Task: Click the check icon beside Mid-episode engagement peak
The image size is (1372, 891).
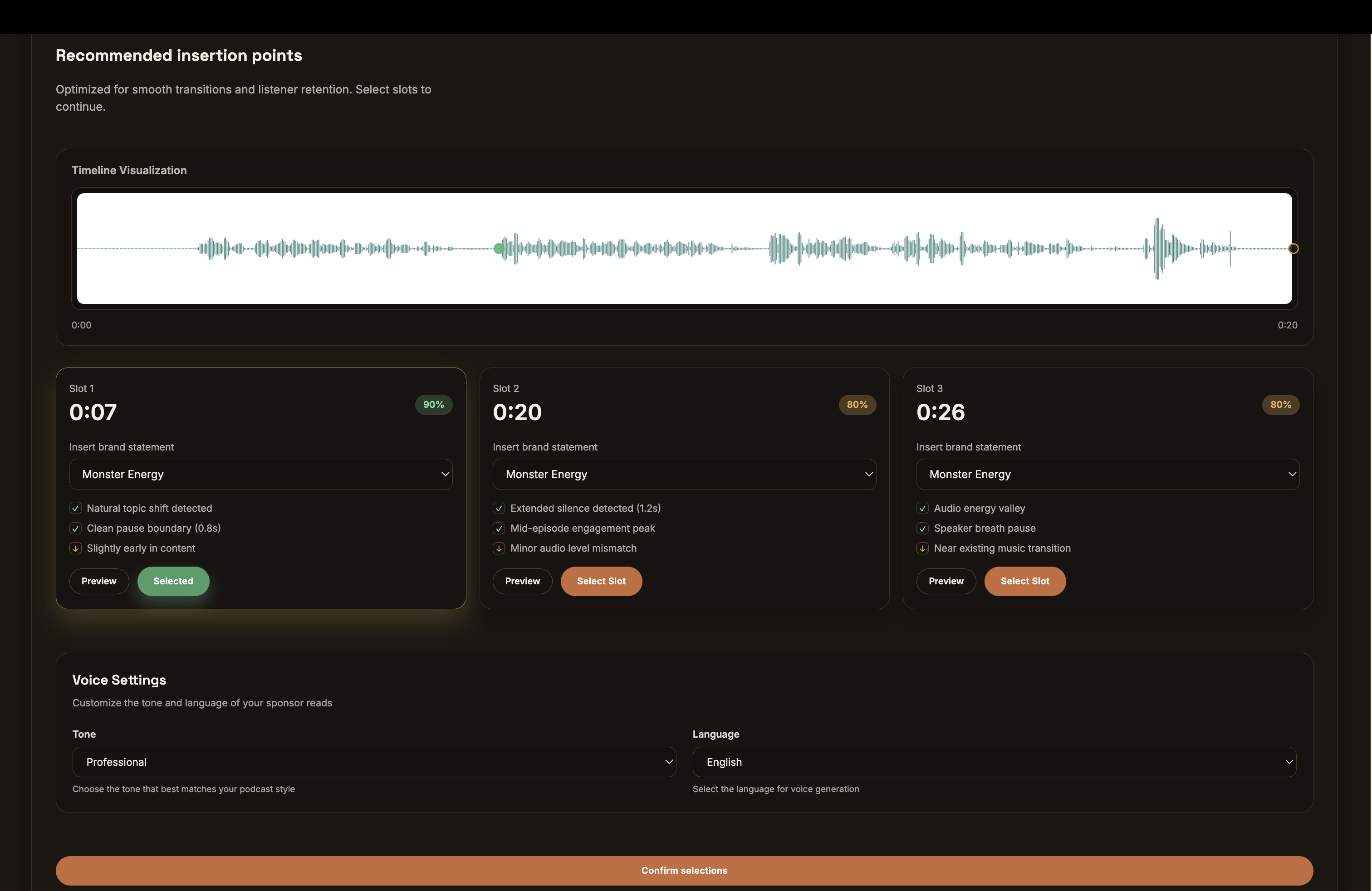Action: [x=499, y=529]
